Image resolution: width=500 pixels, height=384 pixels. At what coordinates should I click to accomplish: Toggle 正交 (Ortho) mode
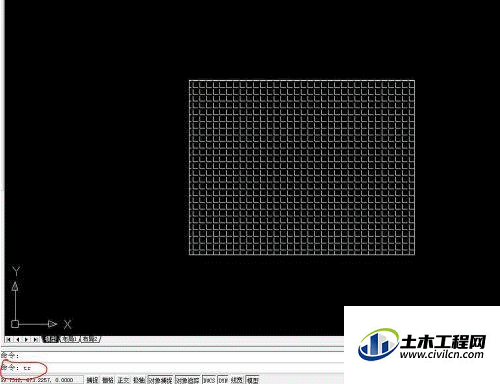[x=123, y=380]
